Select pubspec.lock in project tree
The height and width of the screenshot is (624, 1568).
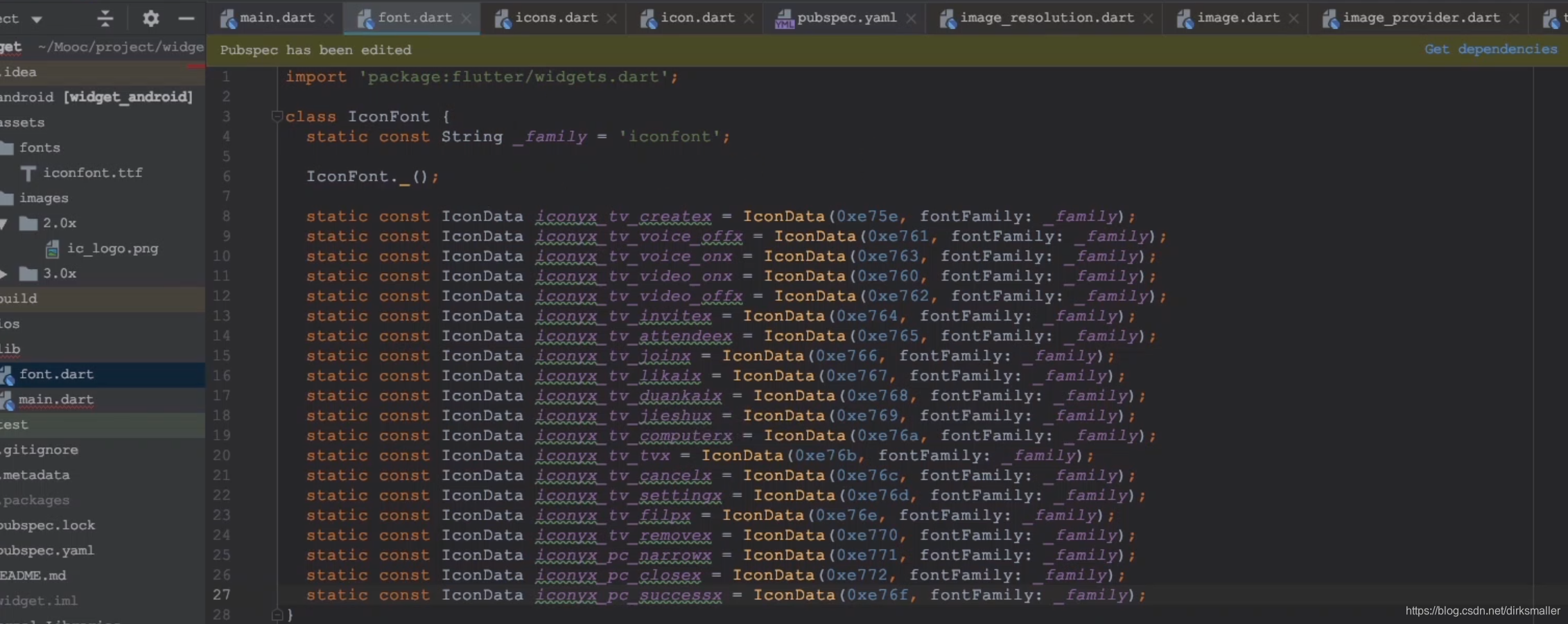[x=48, y=526]
